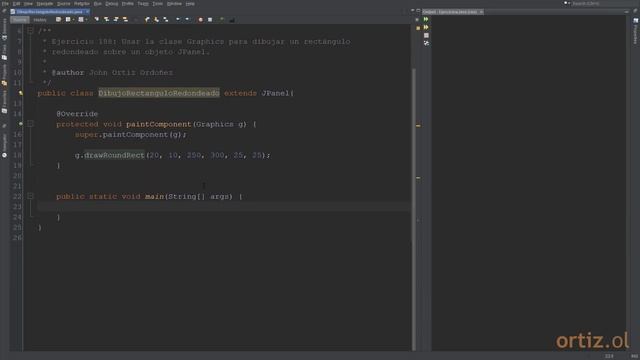Viewport: 640px width, 360px height.
Task: Click the find previous occurrence icon
Action: tap(106, 19)
